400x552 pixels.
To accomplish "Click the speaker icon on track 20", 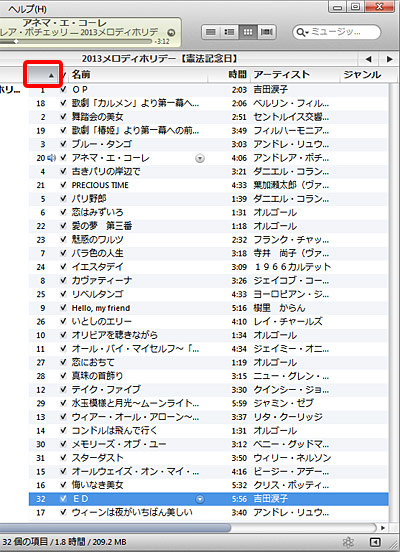I will coord(51,158).
